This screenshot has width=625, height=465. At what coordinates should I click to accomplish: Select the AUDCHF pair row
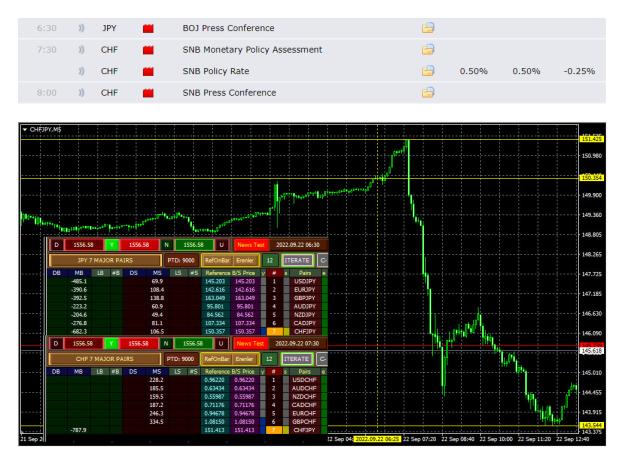(304, 388)
